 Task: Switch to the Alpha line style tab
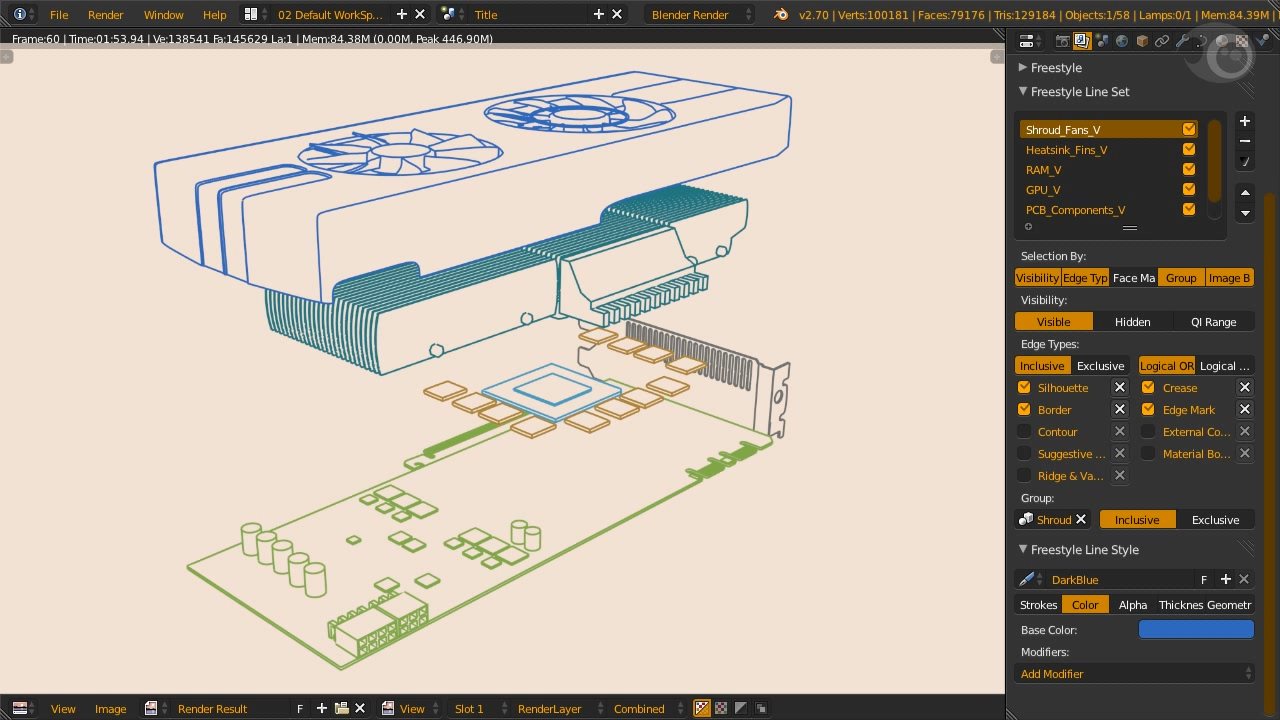coord(1132,605)
